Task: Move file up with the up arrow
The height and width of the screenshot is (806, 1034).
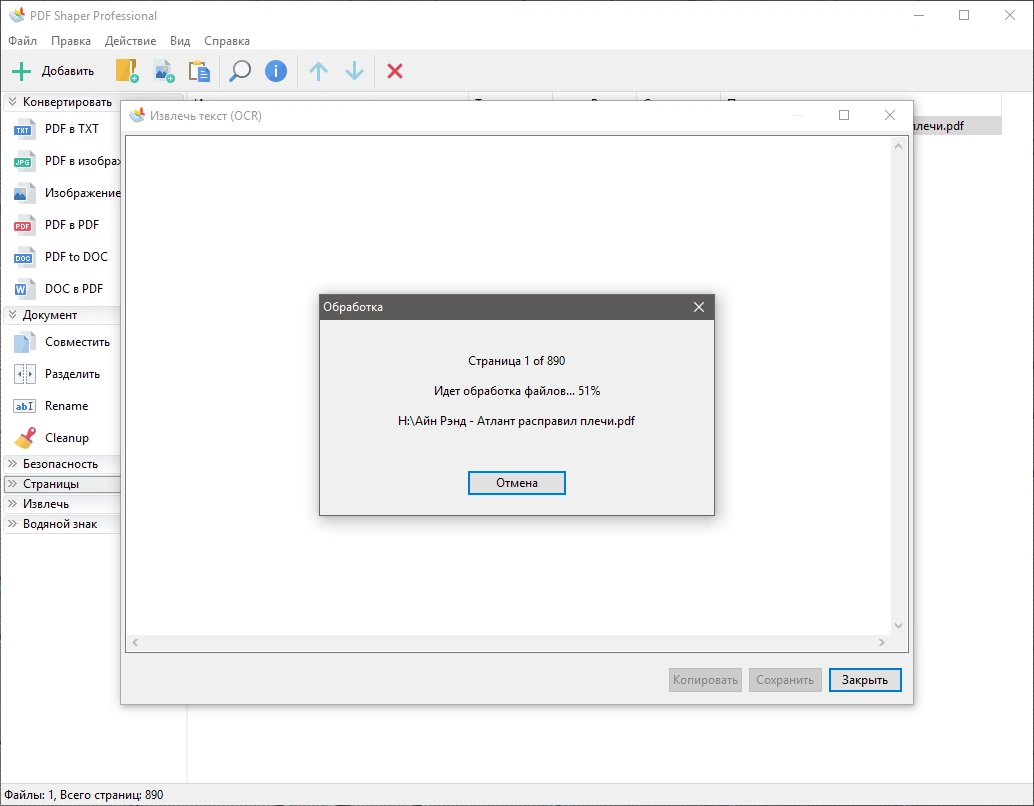Action: (319, 71)
